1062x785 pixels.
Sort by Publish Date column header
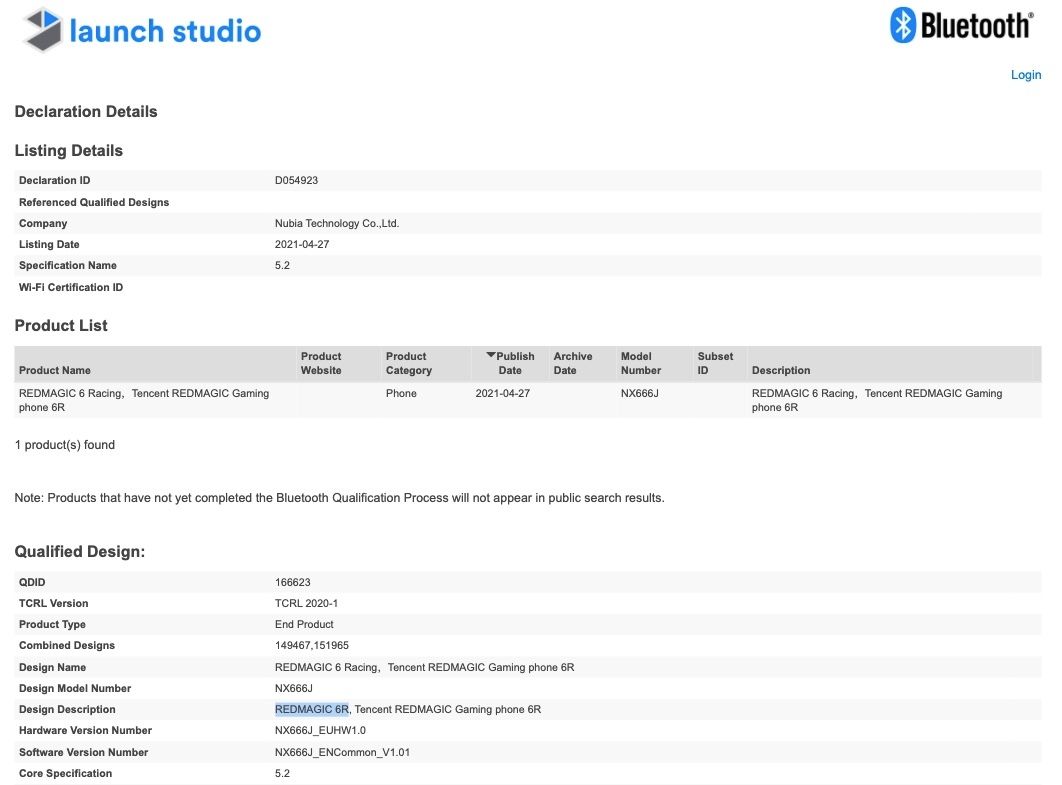click(x=510, y=363)
